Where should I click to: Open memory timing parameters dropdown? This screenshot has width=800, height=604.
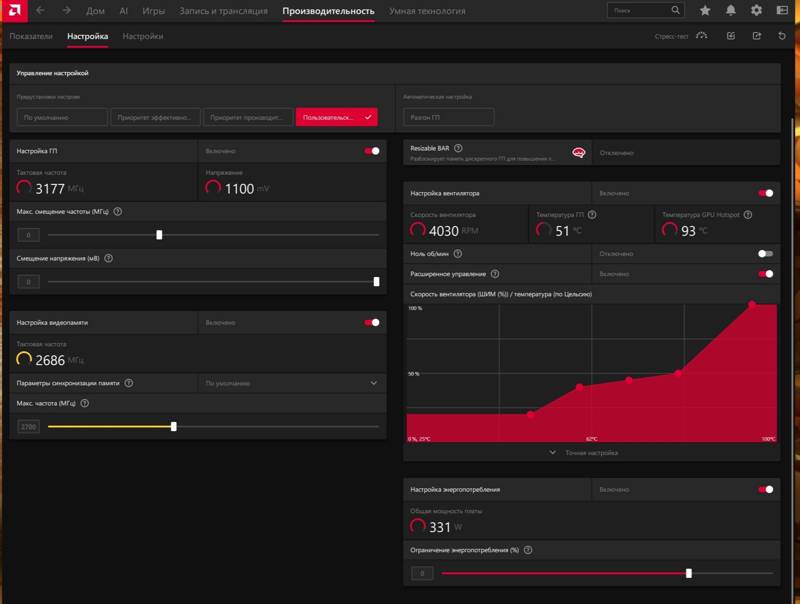coord(291,383)
